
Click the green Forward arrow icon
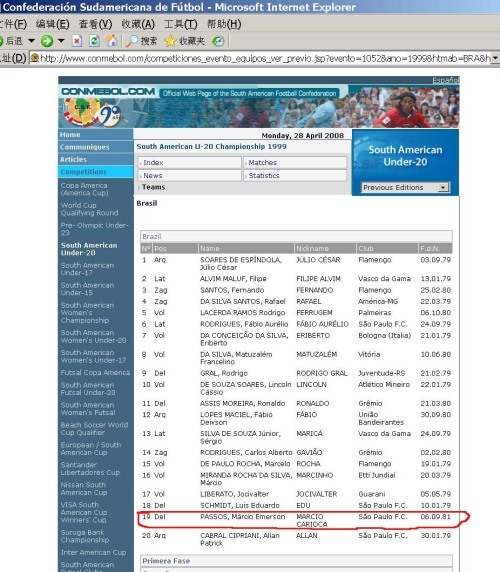pyautogui.click(x=47, y=41)
